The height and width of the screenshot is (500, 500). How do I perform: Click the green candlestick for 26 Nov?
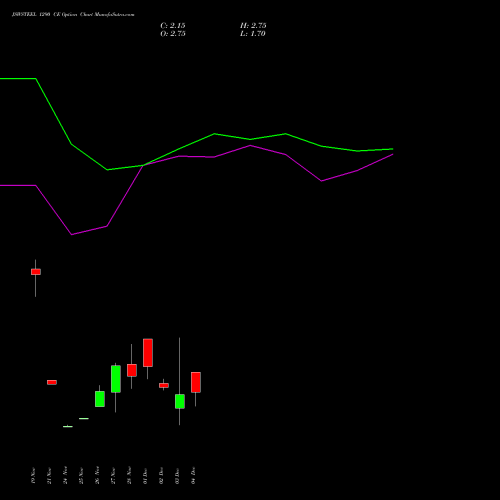click(x=100, y=399)
